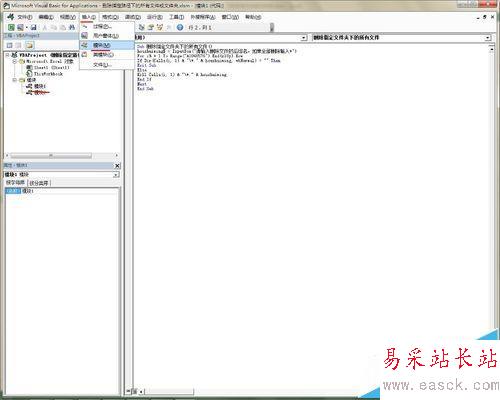Click the Sheet1 worksheet icon in the tree
The height and width of the screenshot is (400, 500).
pos(29,67)
